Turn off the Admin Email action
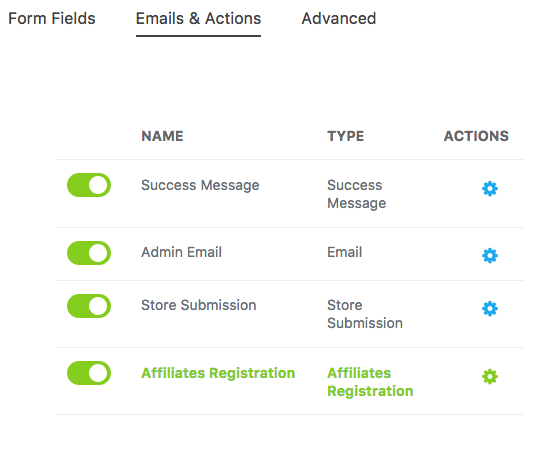The height and width of the screenshot is (449, 556). (89, 253)
